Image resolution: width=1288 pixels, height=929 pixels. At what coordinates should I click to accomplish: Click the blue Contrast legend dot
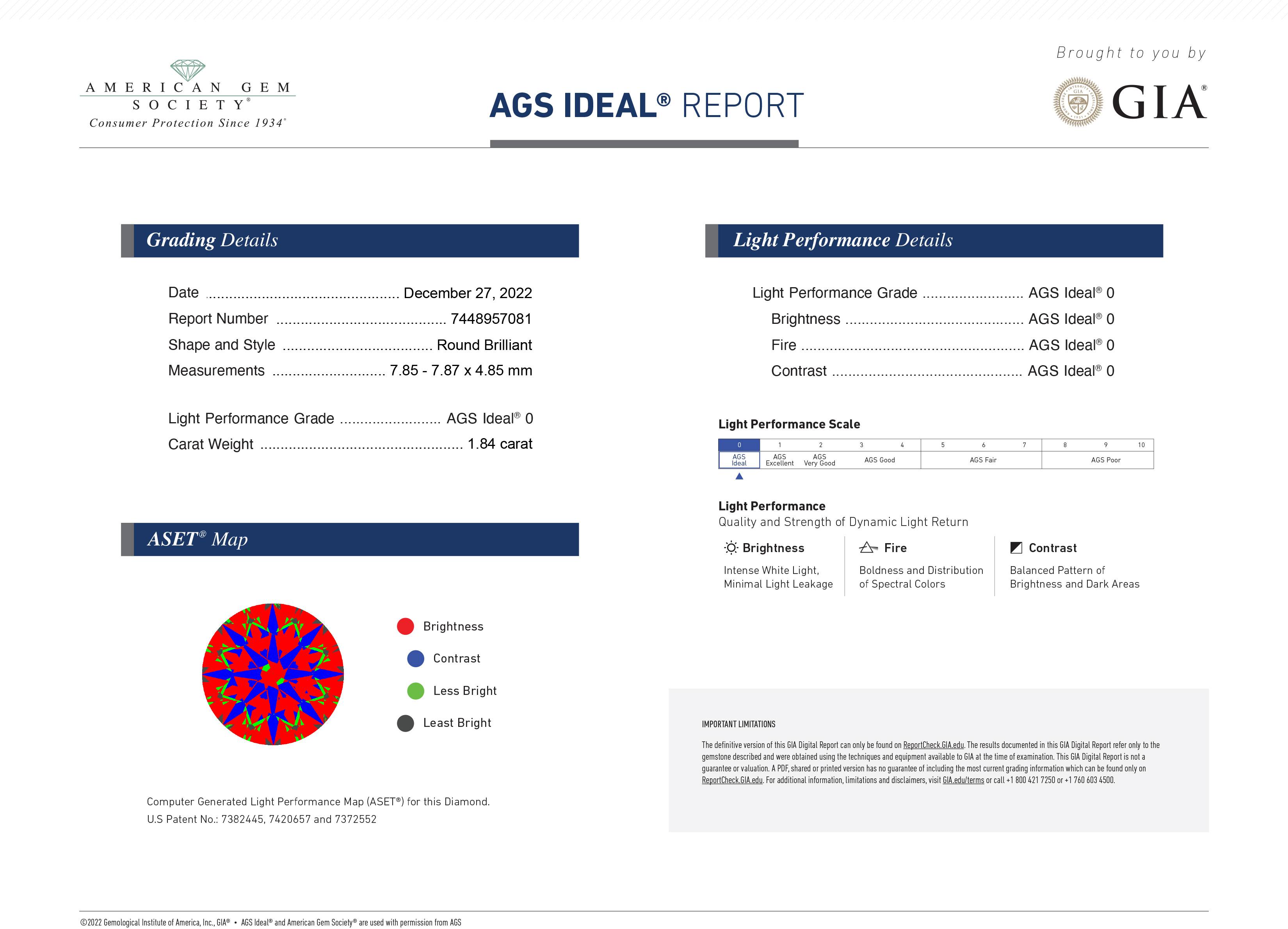(x=416, y=659)
